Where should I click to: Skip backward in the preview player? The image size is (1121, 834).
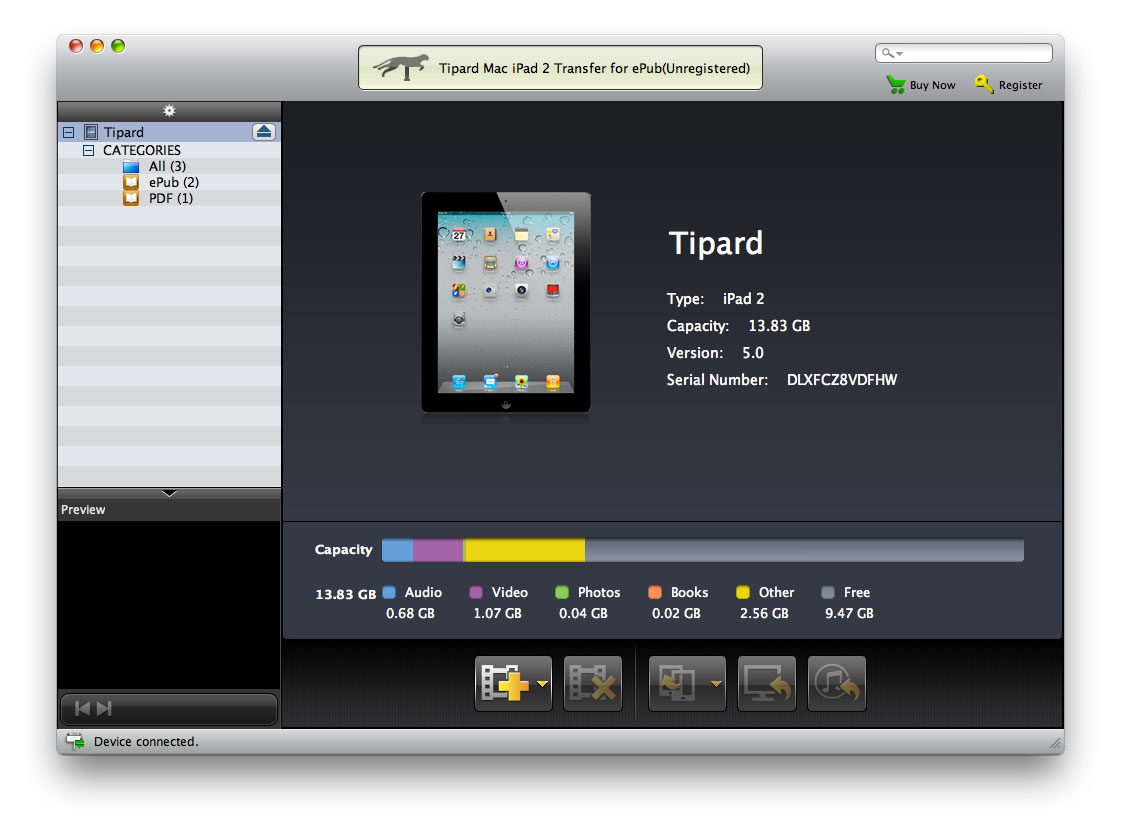[x=84, y=709]
